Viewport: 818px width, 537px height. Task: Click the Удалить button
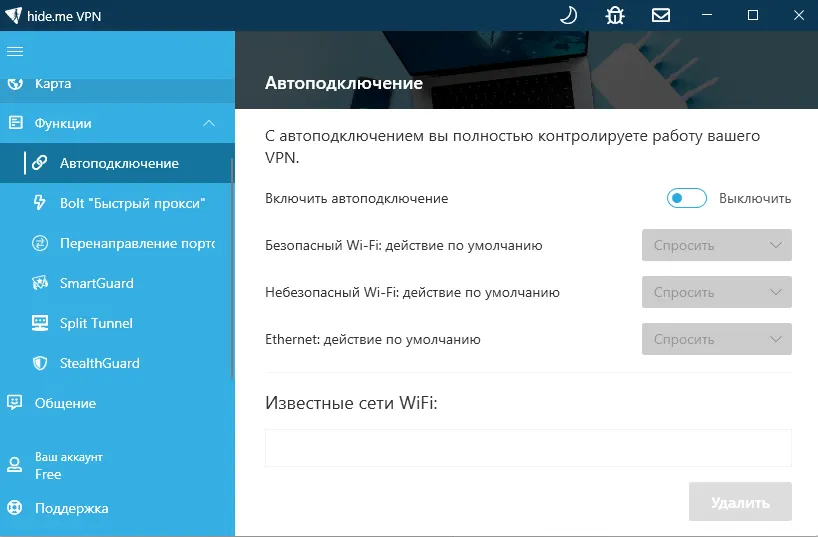[740, 502]
